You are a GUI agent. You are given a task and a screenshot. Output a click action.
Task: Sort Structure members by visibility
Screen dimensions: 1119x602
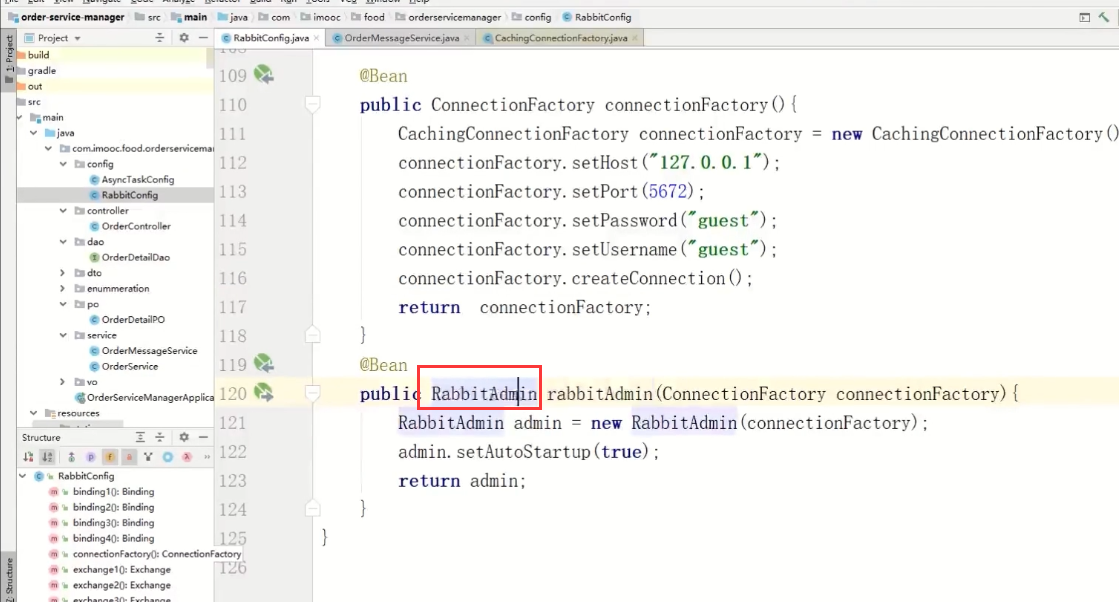coord(28,456)
